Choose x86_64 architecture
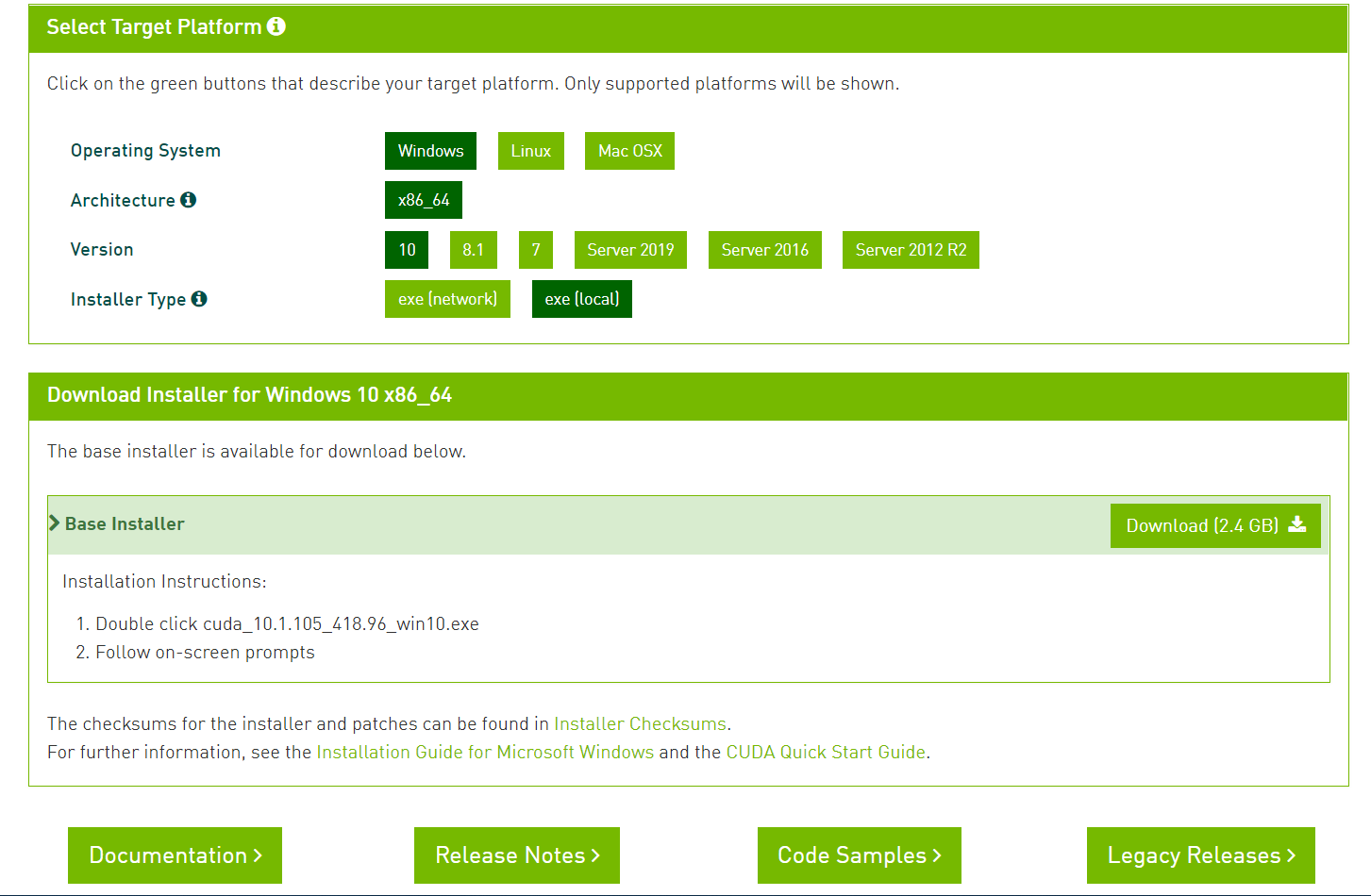Image resolution: width=1371 pixels, height=896 pixels. pos(424,200)
